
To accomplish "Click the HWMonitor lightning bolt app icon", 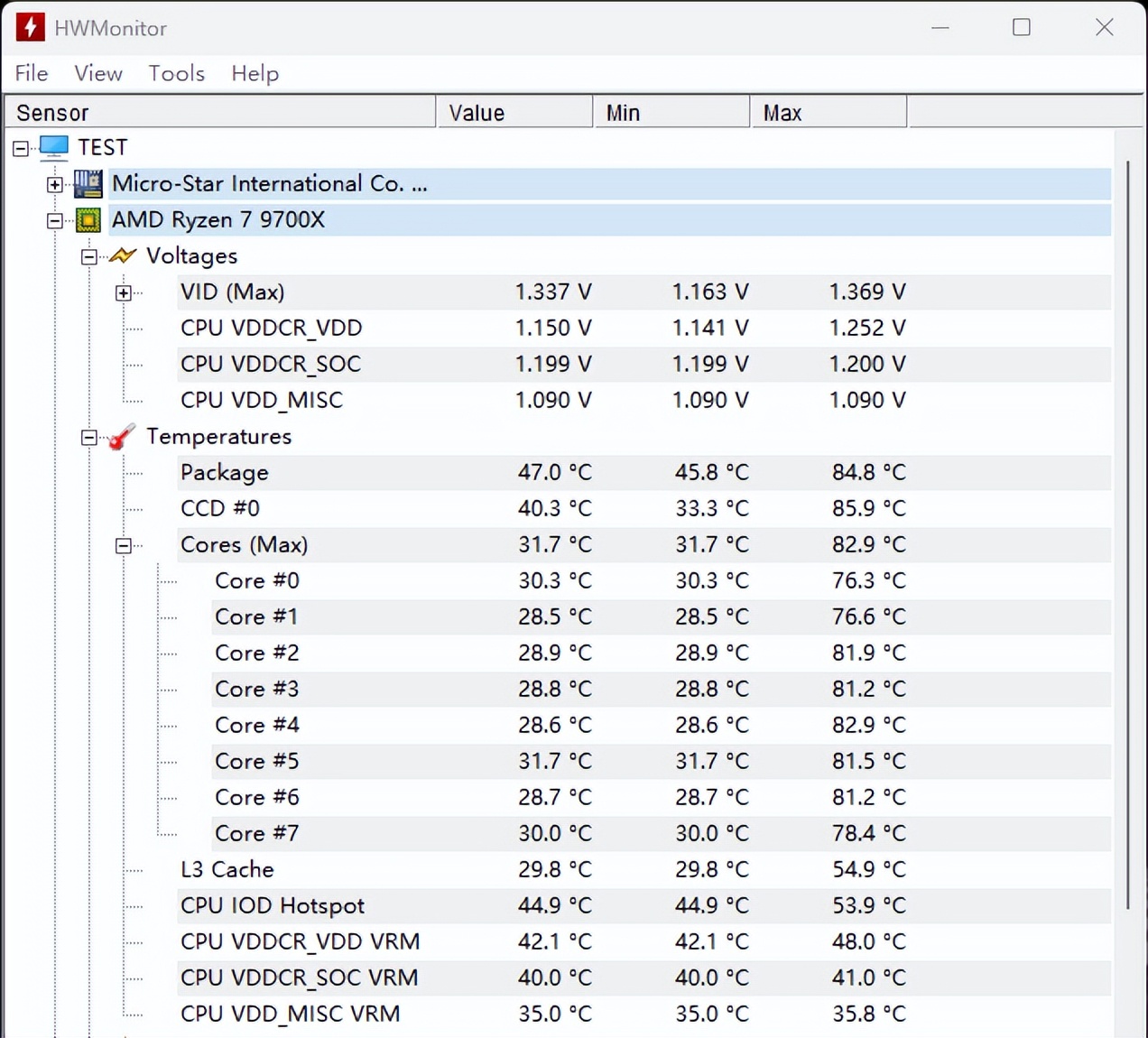I will [30, 27].
